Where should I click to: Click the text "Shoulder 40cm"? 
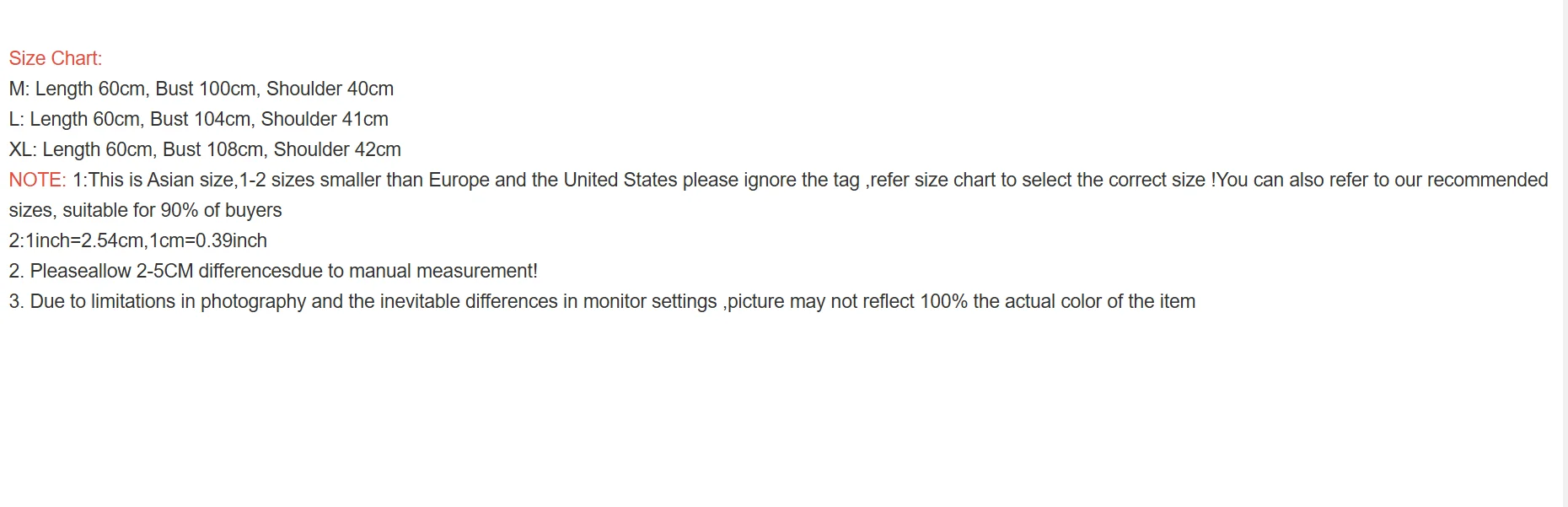[330, 89]
